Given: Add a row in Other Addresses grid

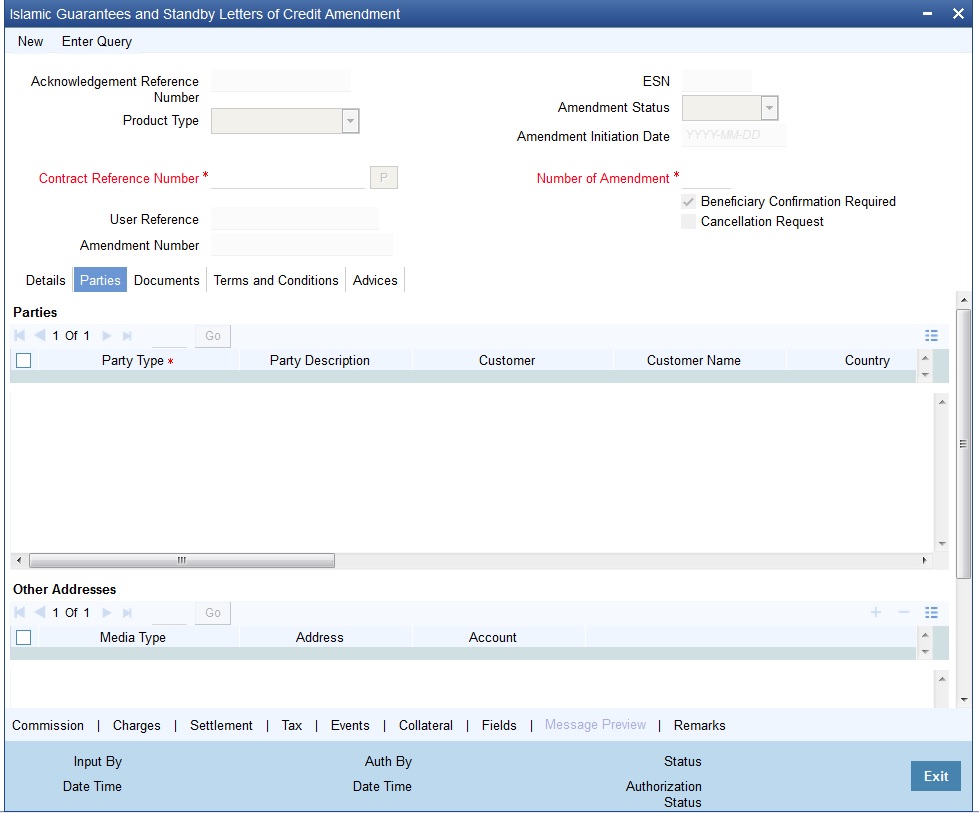Looking at the screenshot, I should click(876, 613).
